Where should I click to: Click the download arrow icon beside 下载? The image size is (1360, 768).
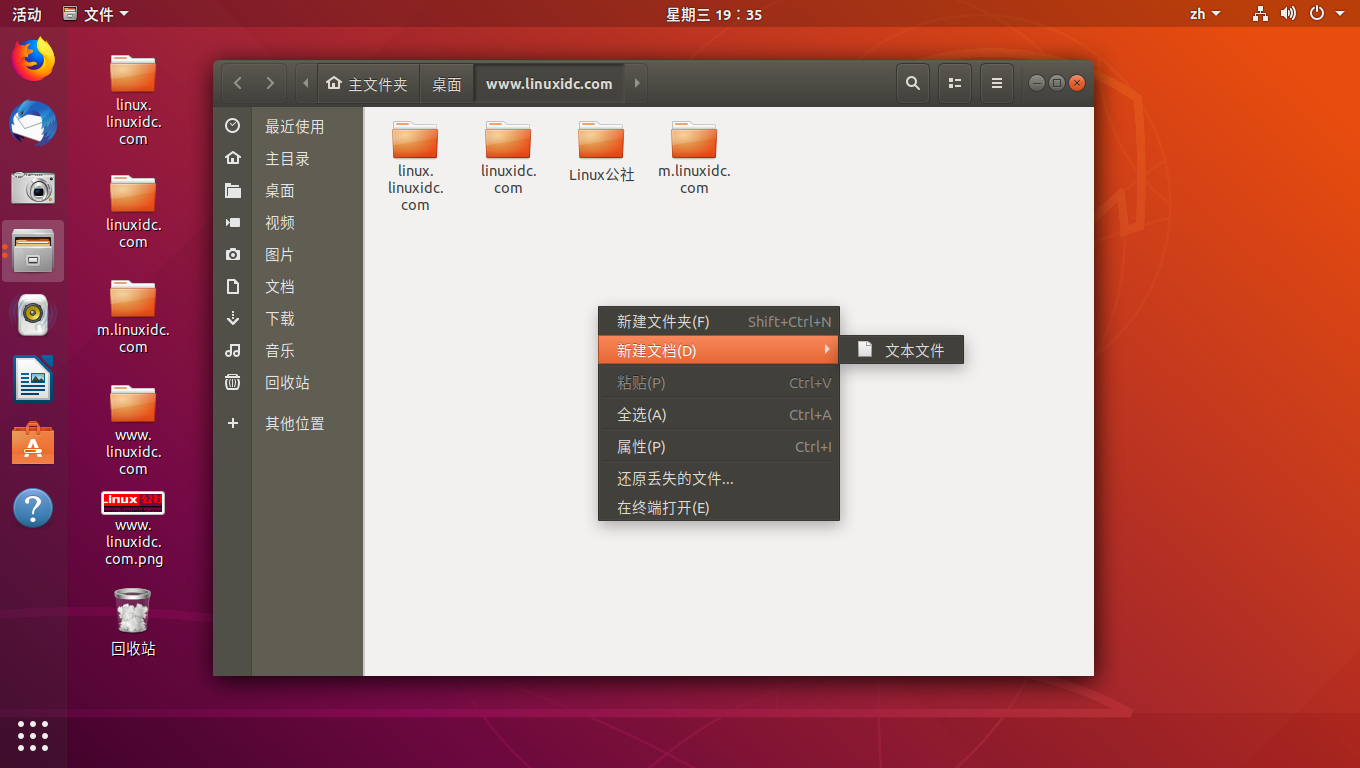(x=233, y=318)
